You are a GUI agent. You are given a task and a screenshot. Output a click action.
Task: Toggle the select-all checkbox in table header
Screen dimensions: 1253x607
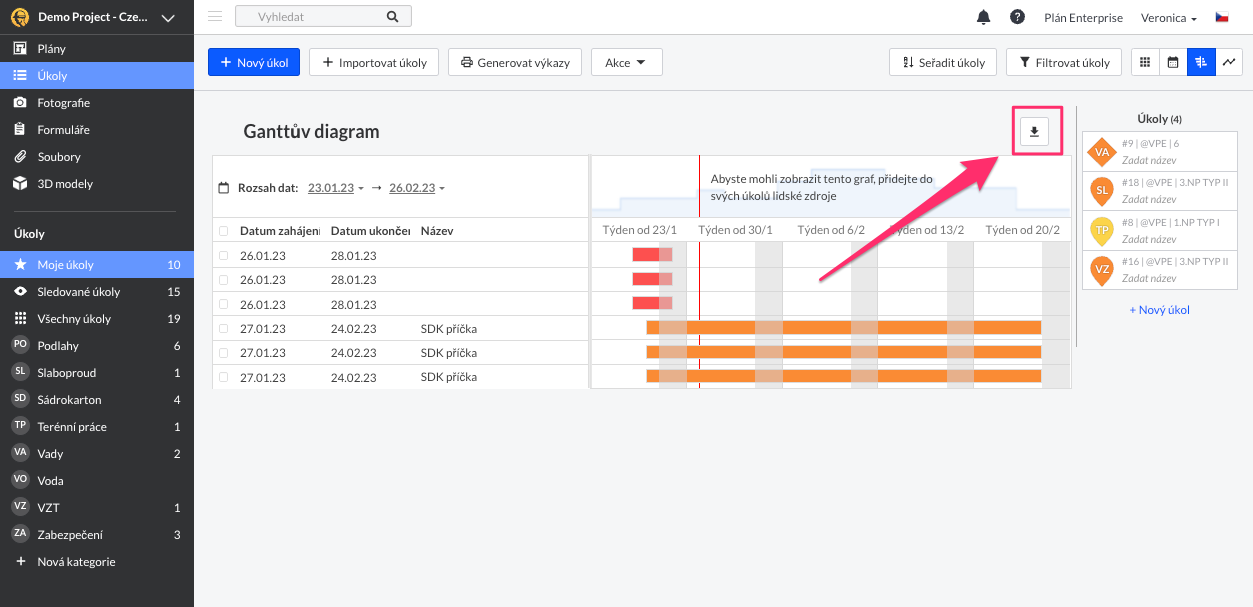point(223,231)
